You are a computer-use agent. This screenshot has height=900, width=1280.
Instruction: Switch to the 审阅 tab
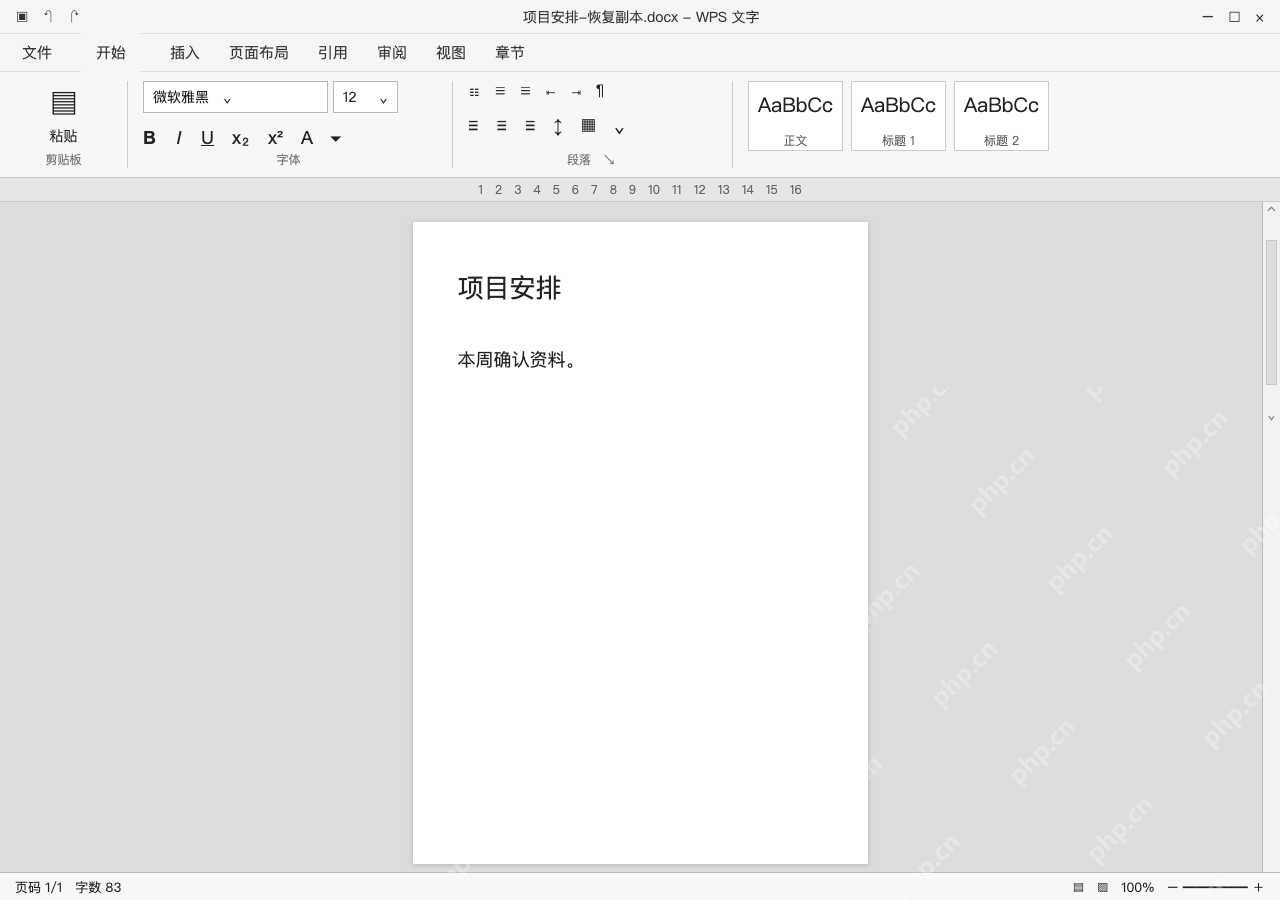(x=392, y=53)
